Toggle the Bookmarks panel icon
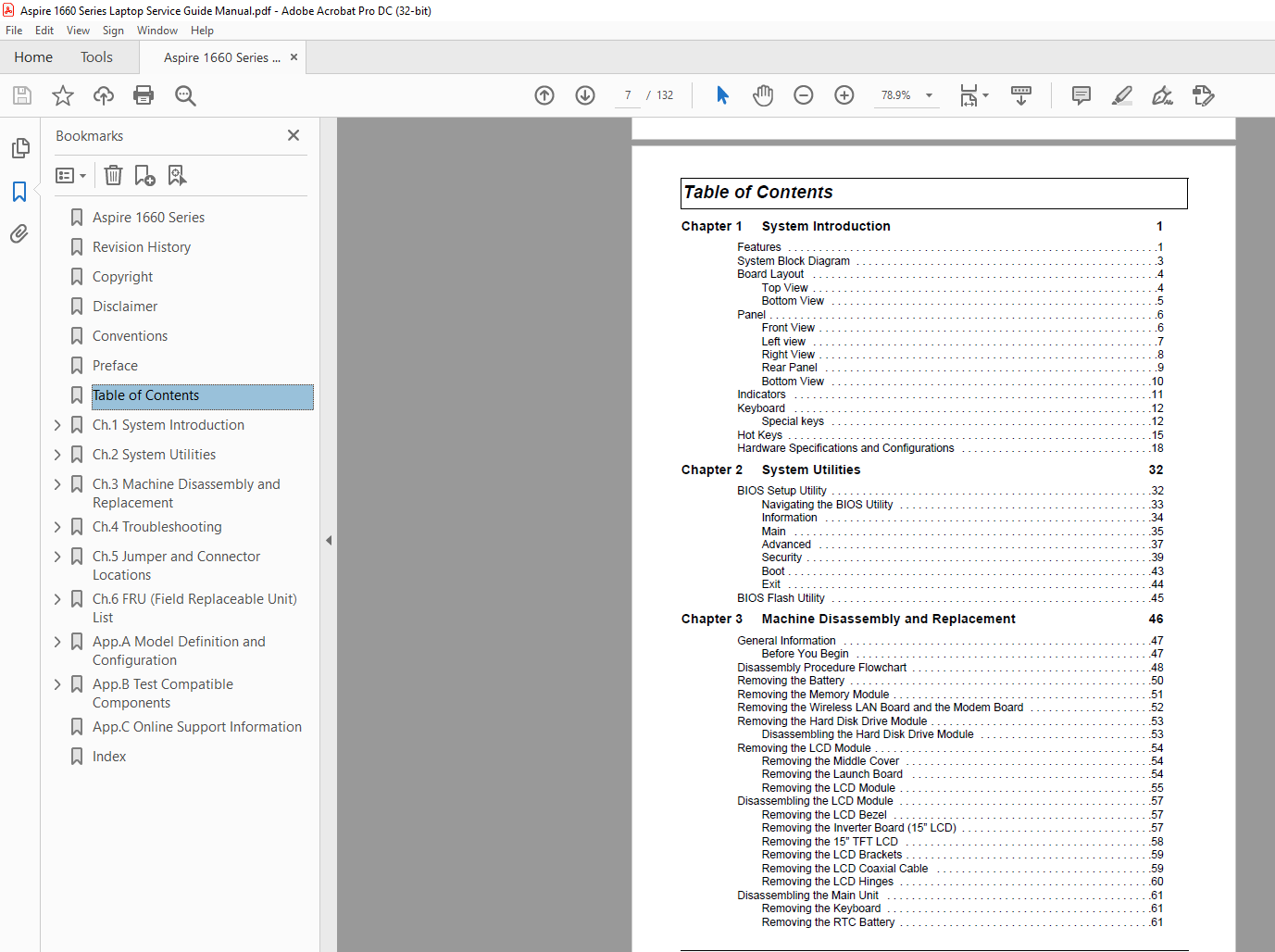This screenshot has width=1275, height=952. tap(19, 191)
